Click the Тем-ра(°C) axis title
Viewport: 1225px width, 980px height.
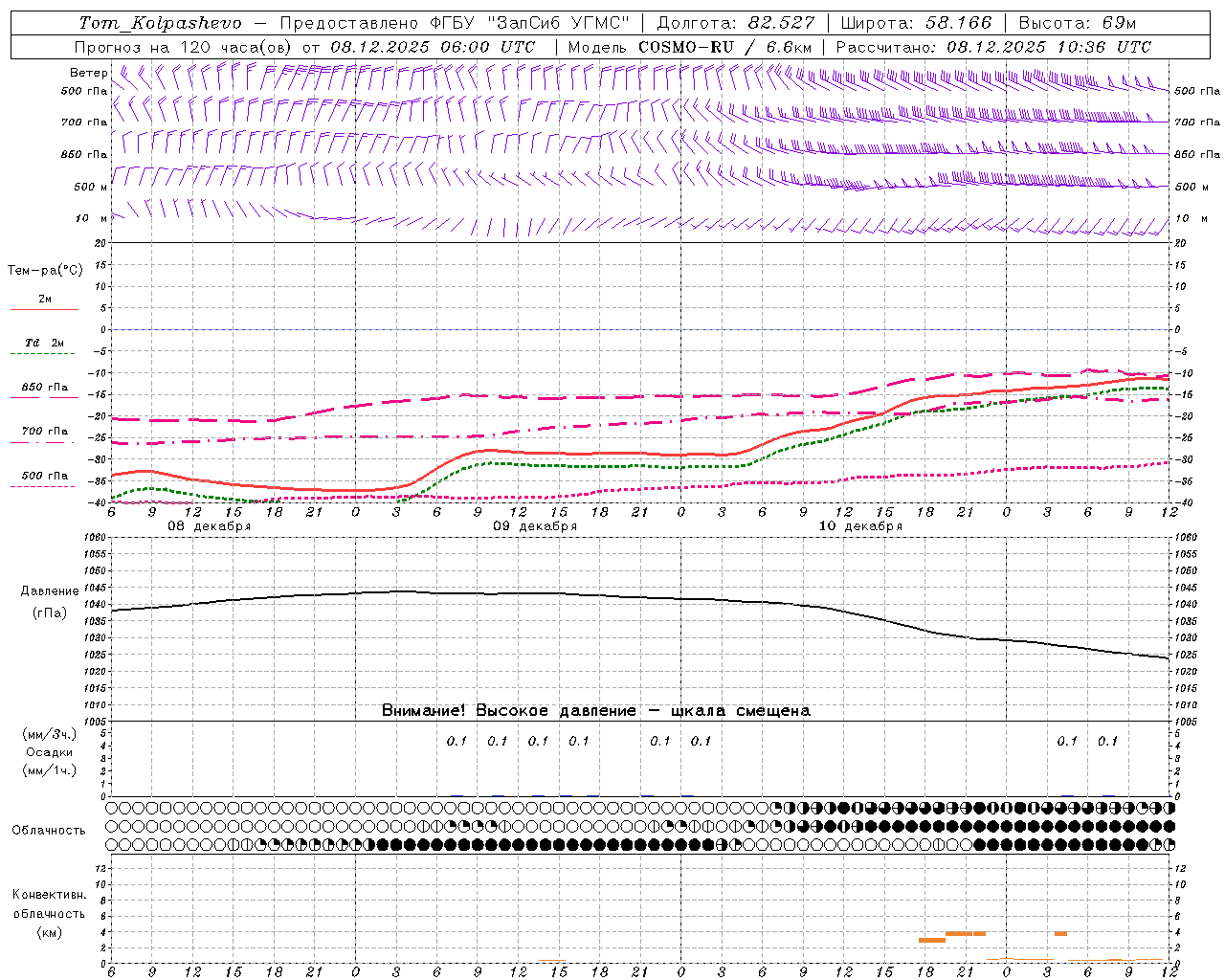(x=45, y=271)
